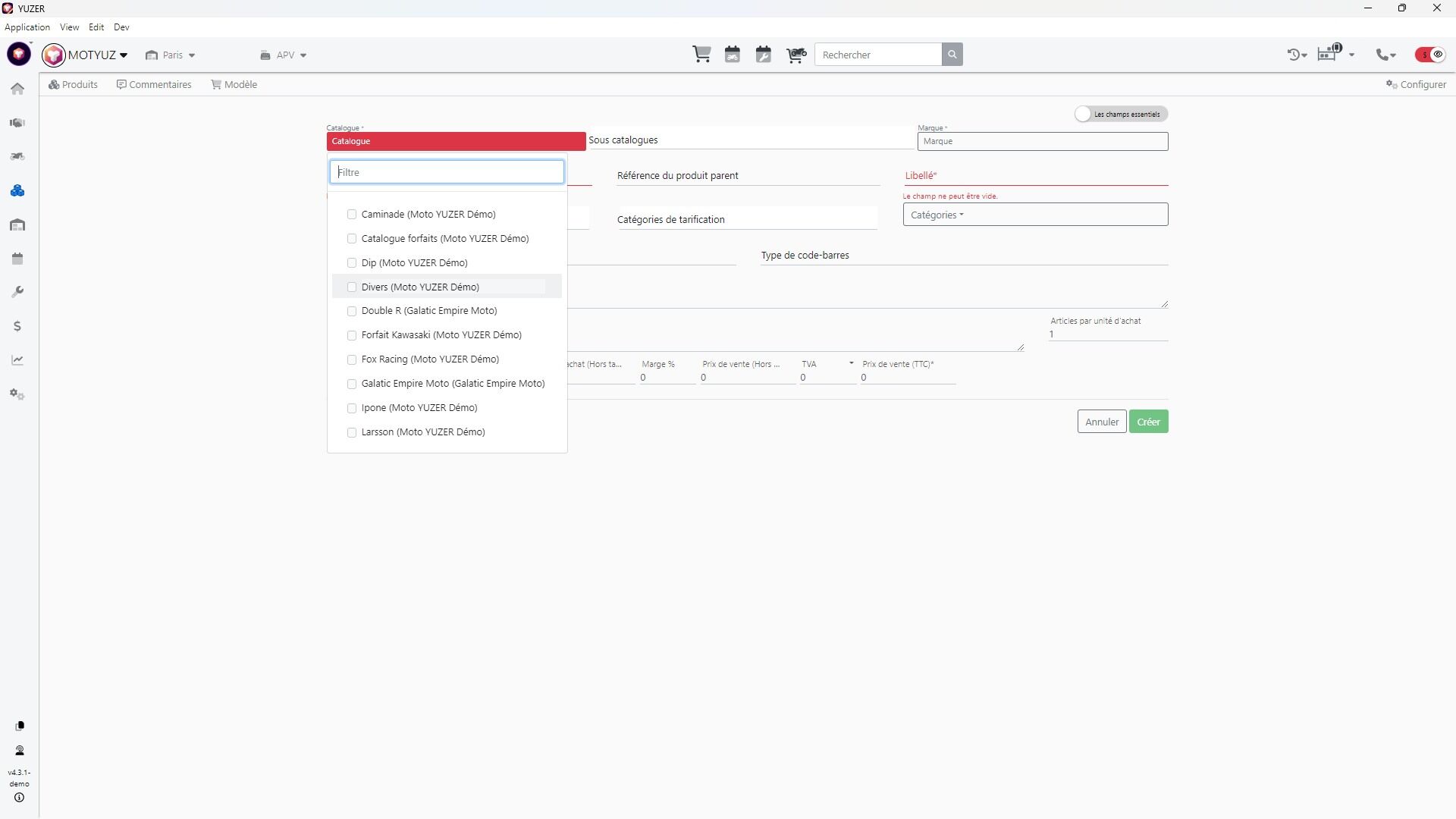
Task: Click the shopping cart icon in toolbar
Action: 701,55
